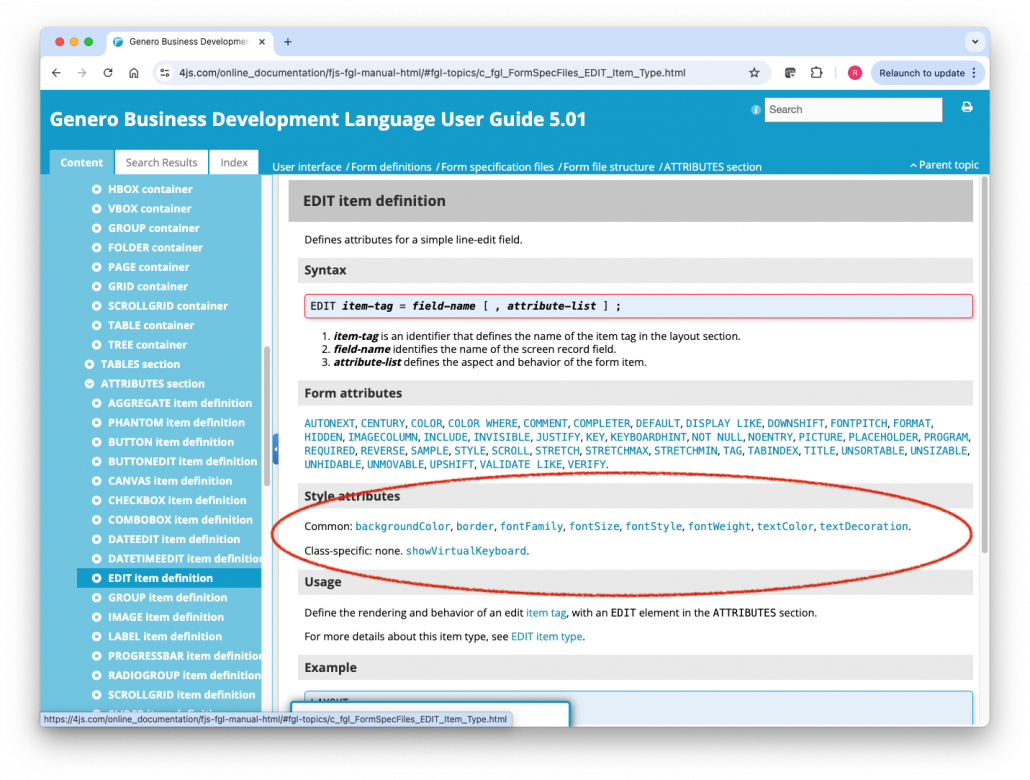Open the Extensions puzzle icon
This screenshot has width=1030, height=780.
coord(816,73)
